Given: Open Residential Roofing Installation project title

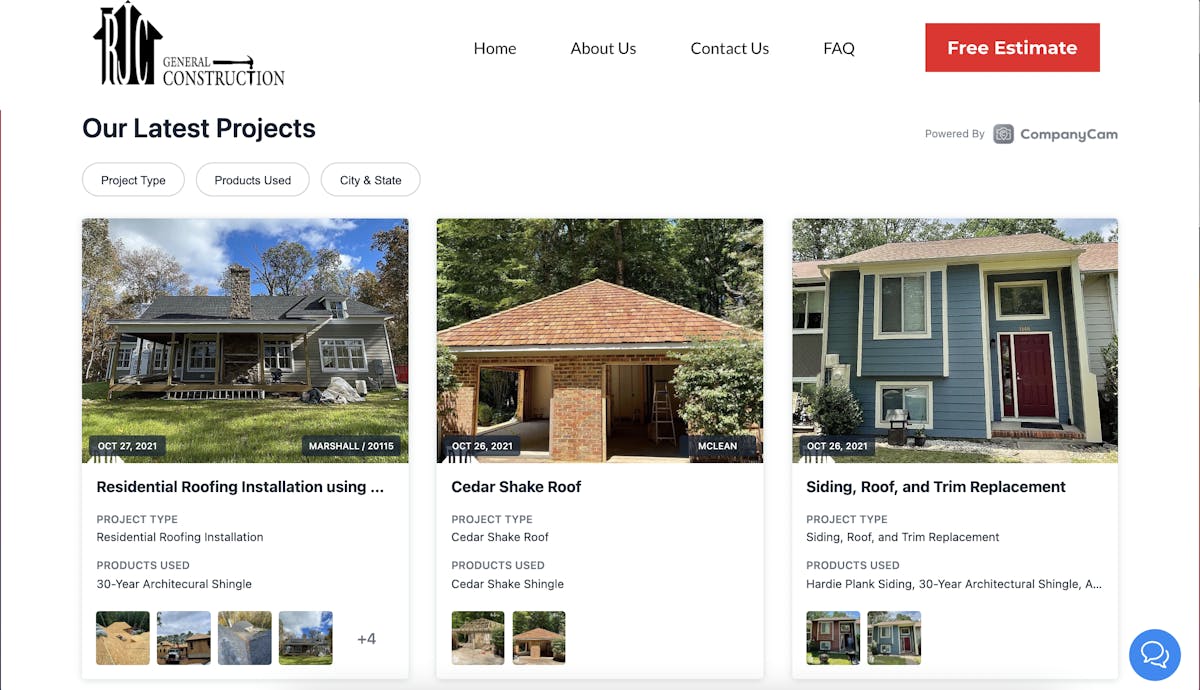Looking at the screenshot, I should click(240, 487).
